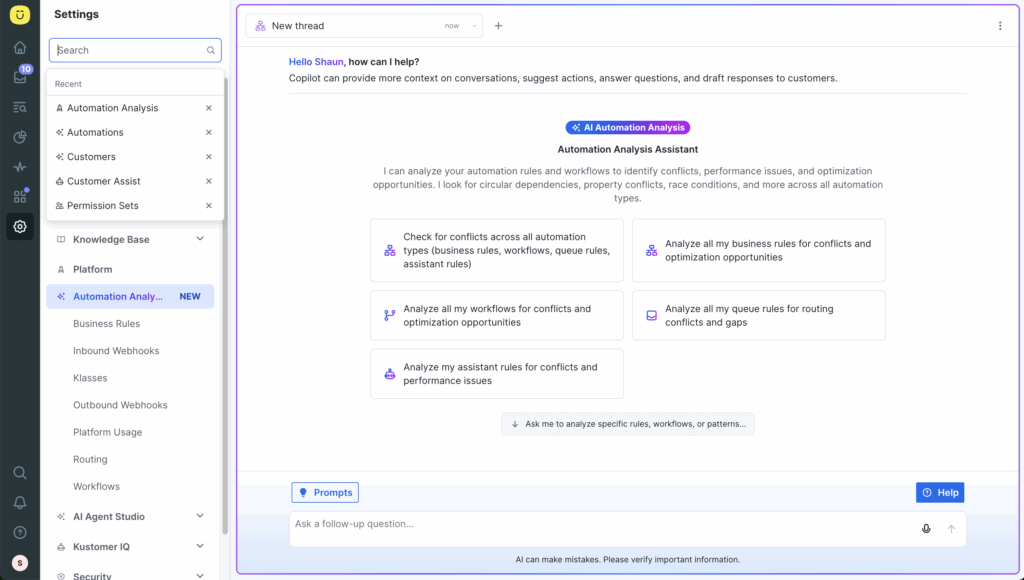Click the blue Help button
This screenshot has width=1024, height=580.
click(939, 492)
